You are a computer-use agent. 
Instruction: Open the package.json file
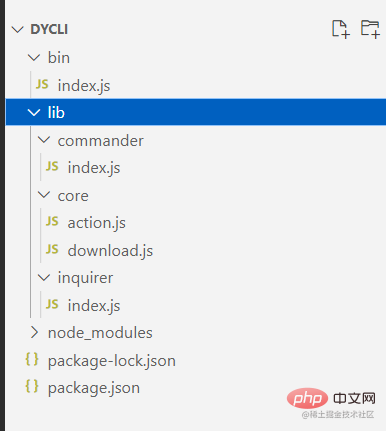pos(94,388)
